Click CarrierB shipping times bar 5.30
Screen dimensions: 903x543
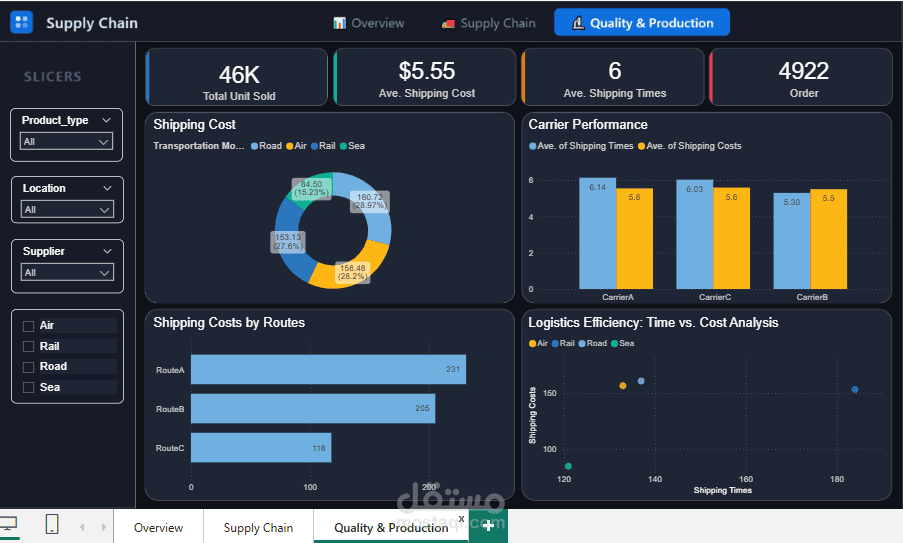pos(791,241)
